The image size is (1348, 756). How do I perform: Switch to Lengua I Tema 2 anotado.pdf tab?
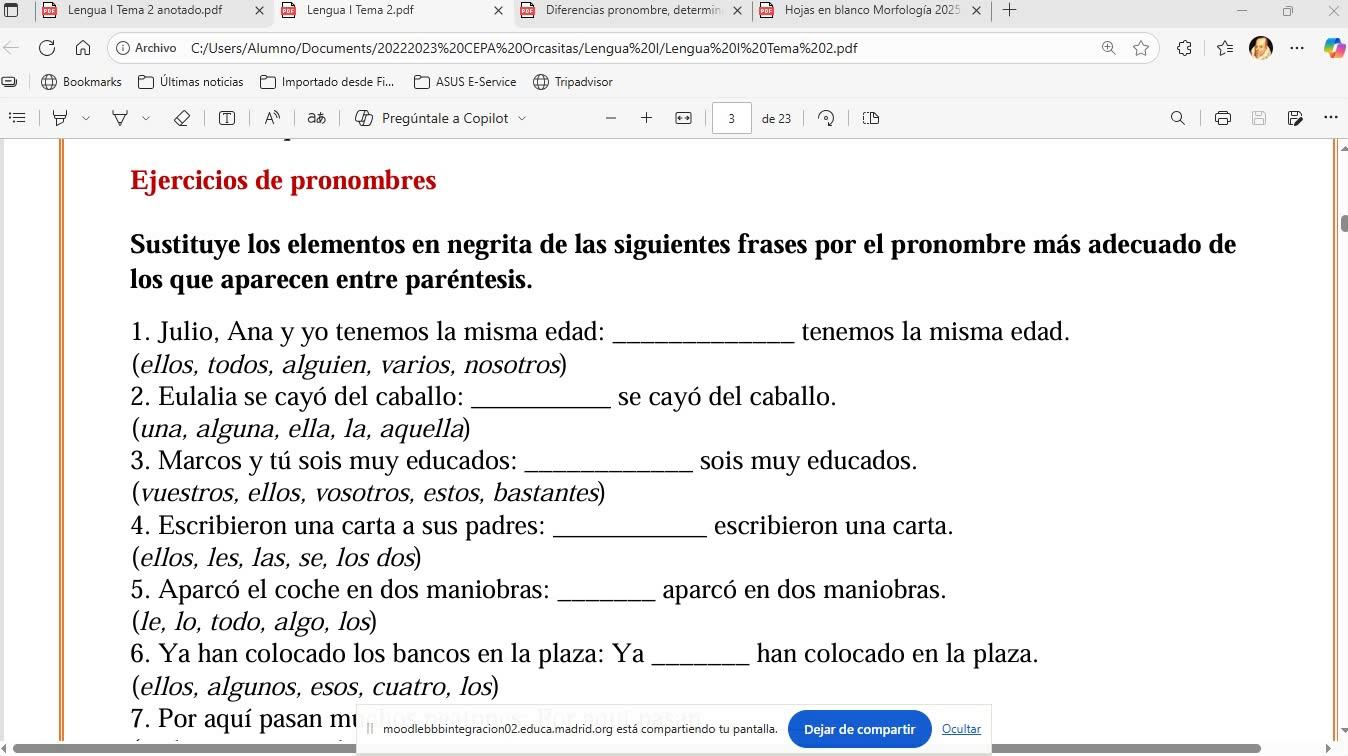pos(145,10)
